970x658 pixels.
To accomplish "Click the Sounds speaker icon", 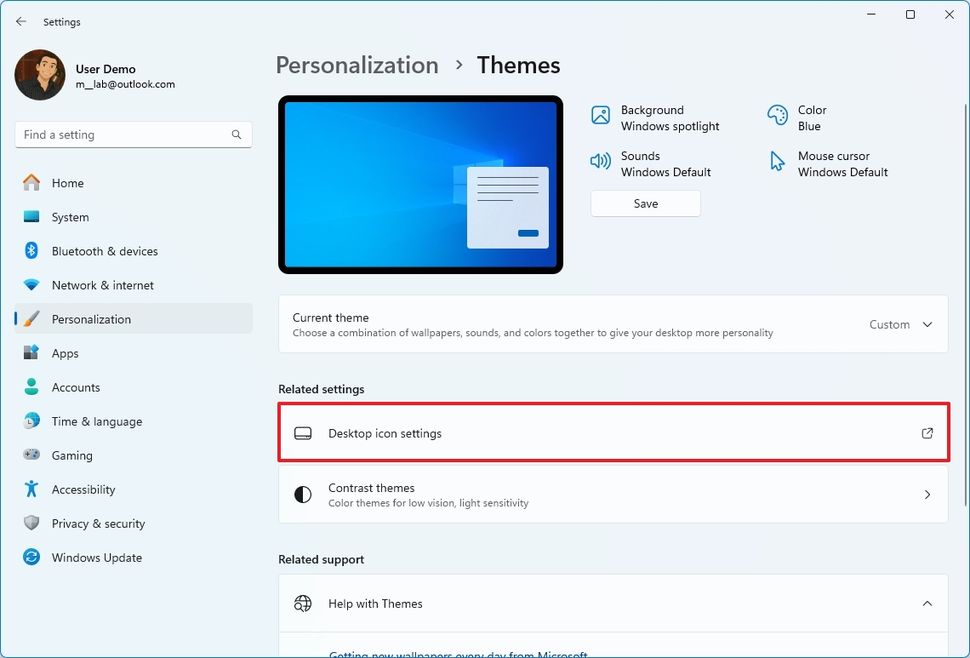I will coord(600,158).
